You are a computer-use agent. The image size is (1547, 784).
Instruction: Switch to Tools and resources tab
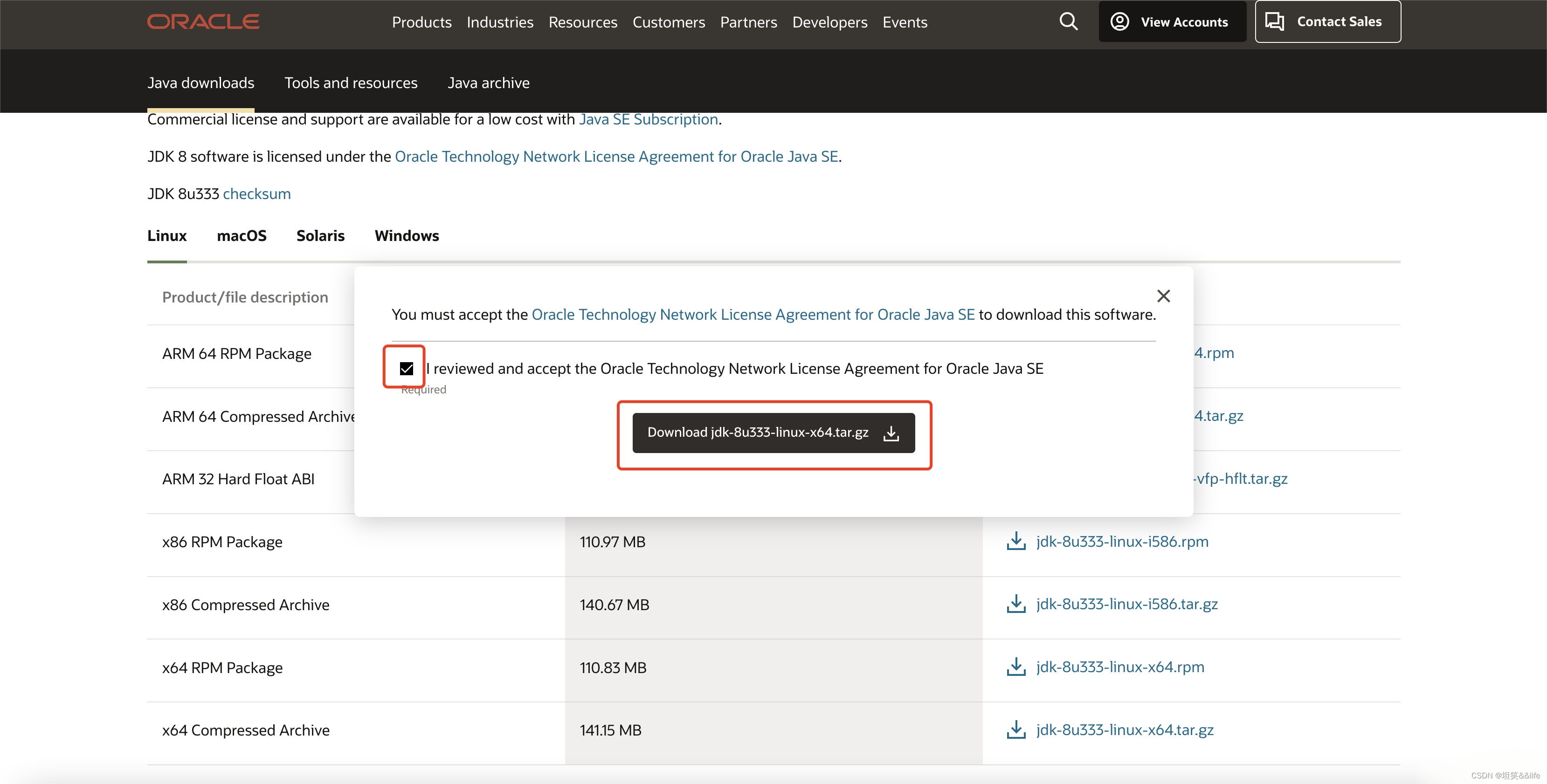[x=351, y=83]
